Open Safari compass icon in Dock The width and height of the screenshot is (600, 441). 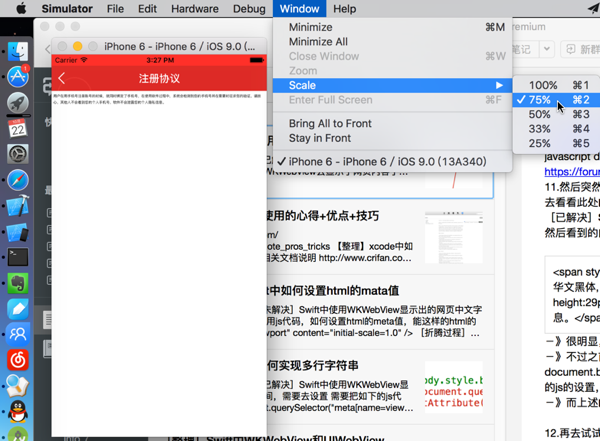point(18,180)
